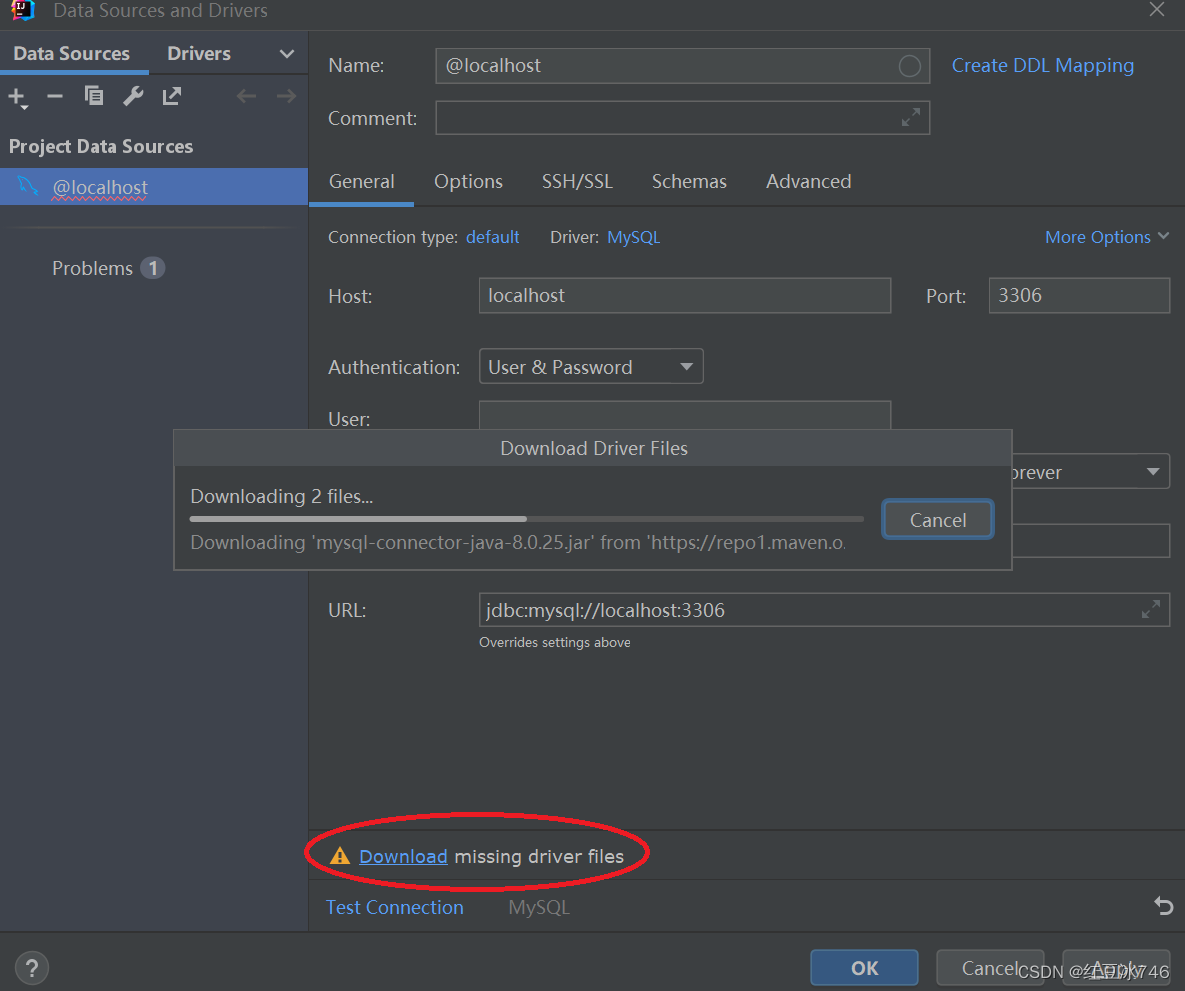Choose the color circle in the Name field
The width and height of the screenshot is (1185, 991).
(909, 66)
